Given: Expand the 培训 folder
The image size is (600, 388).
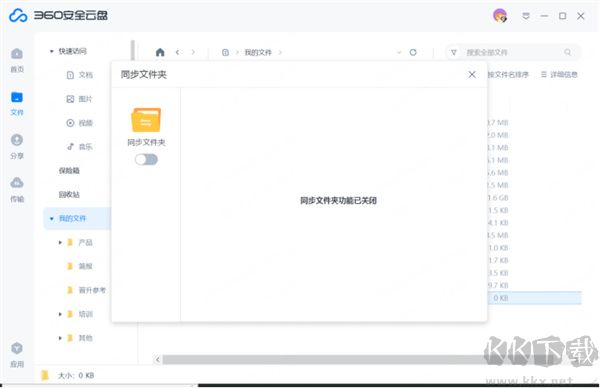Looking at the screenshot, I should coord(60,314).
